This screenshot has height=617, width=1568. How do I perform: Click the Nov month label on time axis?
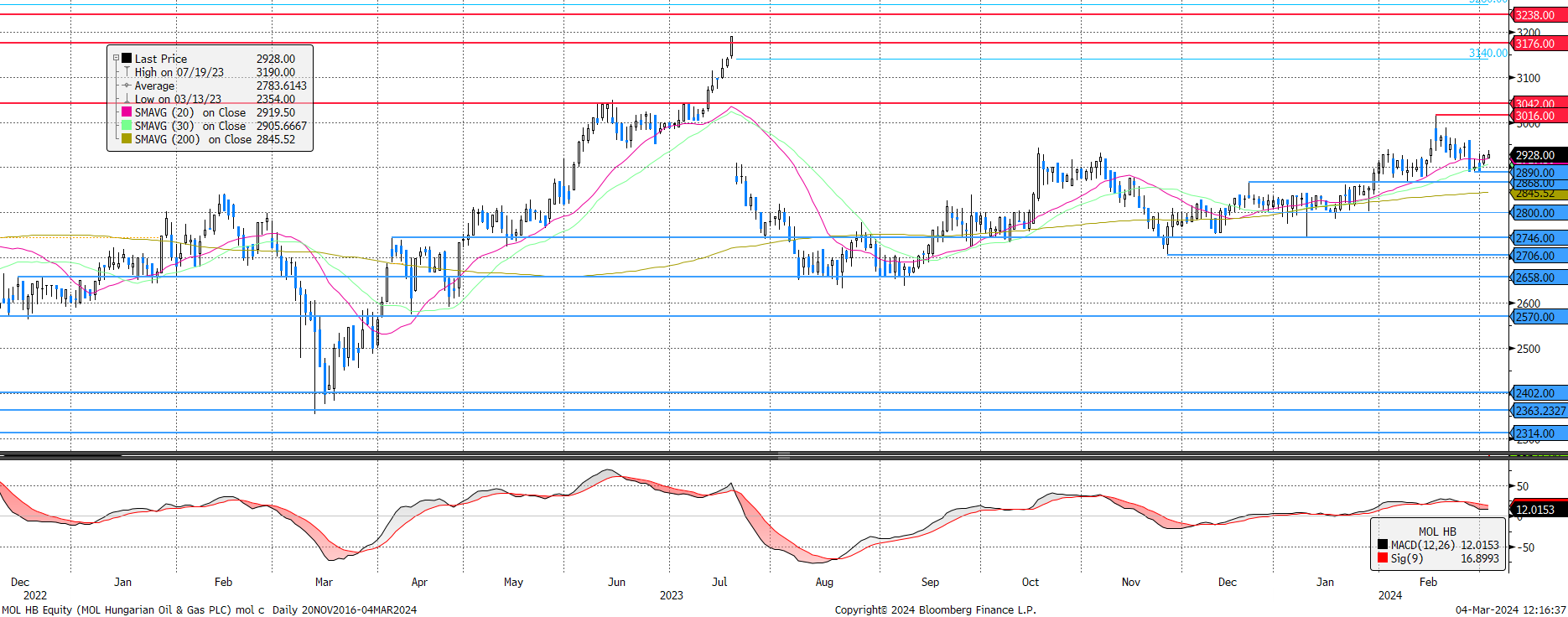click(1131, 582)
